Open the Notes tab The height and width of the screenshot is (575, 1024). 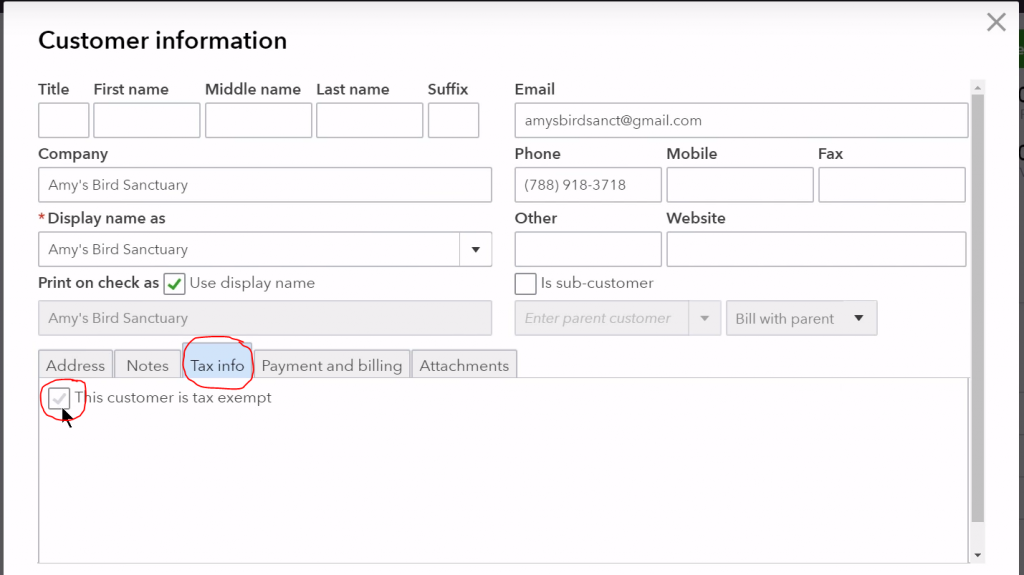pyautogui.click(x=147, y=365)
